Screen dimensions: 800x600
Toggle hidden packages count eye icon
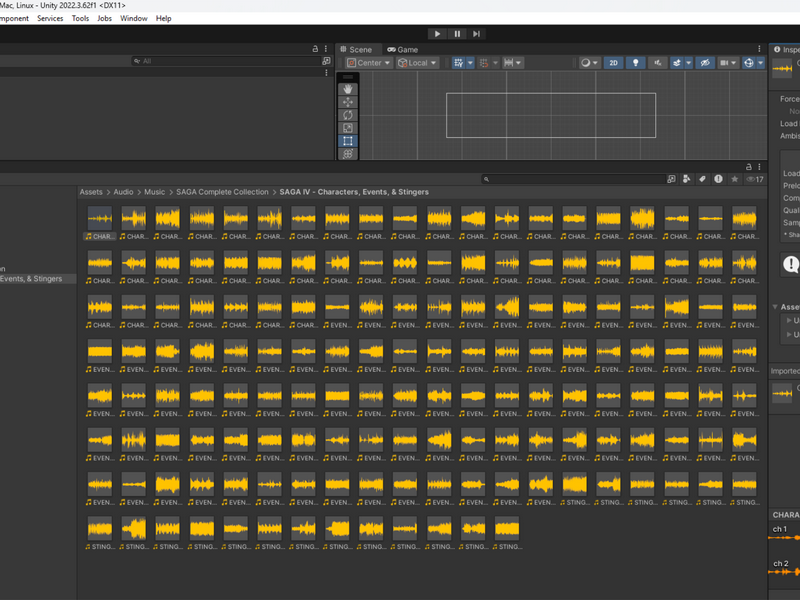pyautogui.click(x=755, y=179)
